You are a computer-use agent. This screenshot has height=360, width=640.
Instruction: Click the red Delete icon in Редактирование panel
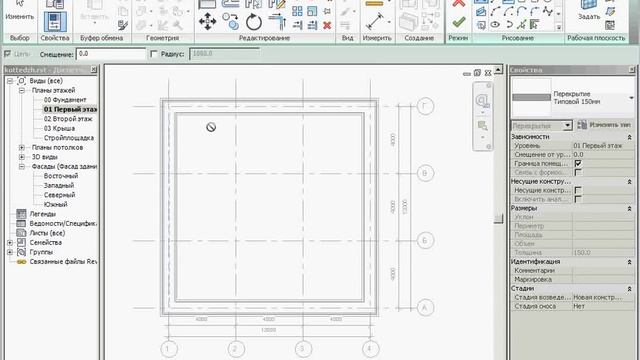pyautogui.click(x=327, y=25)
